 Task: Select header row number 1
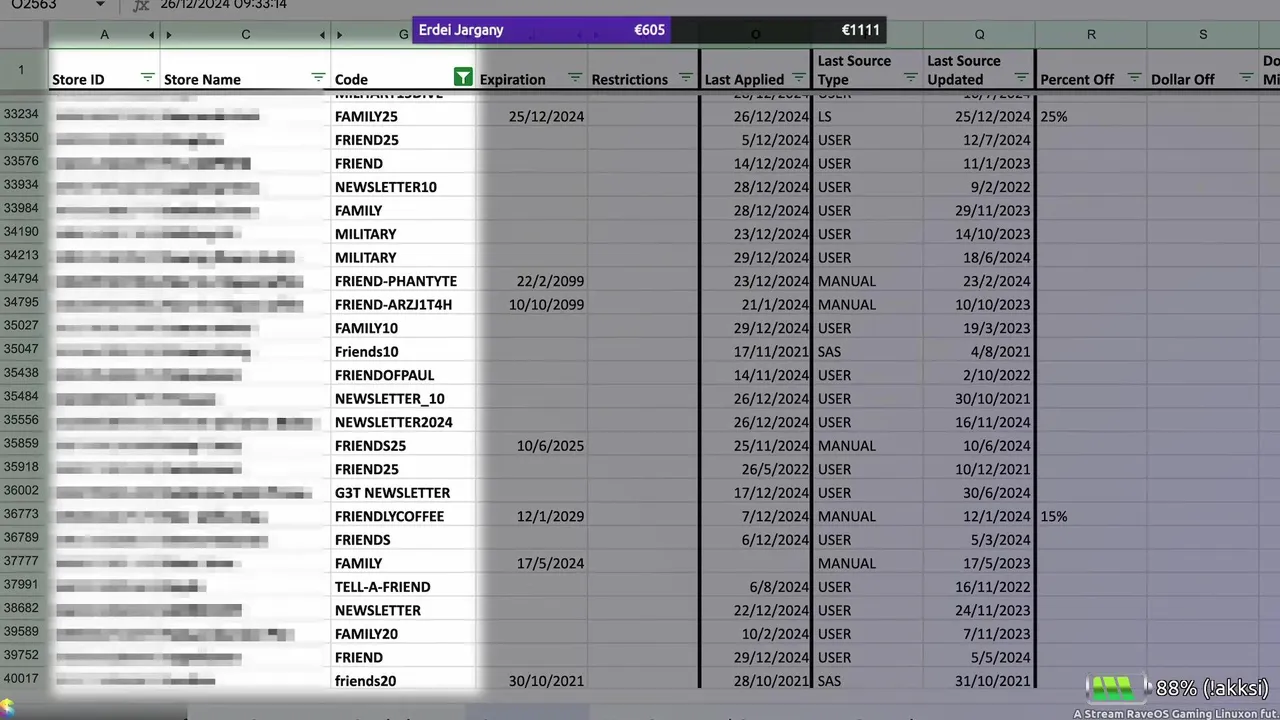pos(22,70)
